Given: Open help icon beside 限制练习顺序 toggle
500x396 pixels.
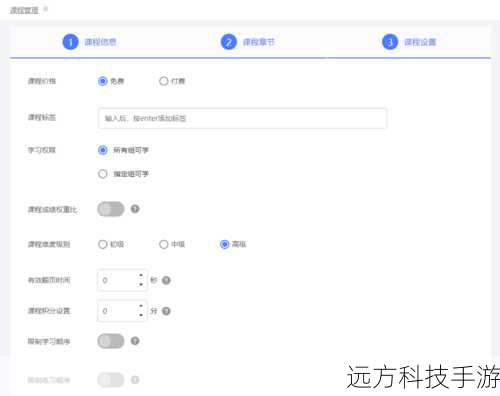Looking at the screenshot, I should [135, 380].
